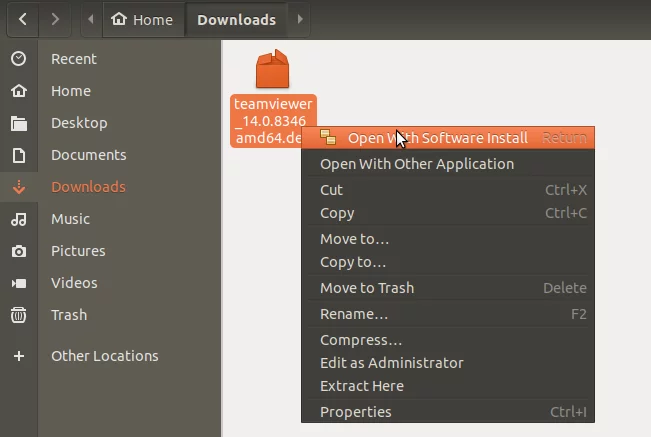Click the Videos sidebar icon
651x437 pixels.
(19, 283)
